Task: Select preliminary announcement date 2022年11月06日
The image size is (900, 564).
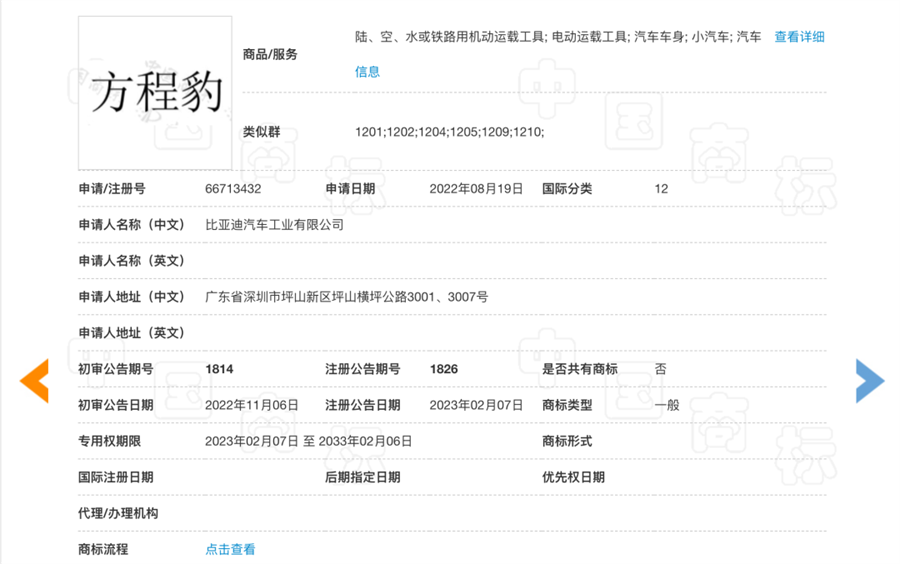Action: (x=251, y=405)
